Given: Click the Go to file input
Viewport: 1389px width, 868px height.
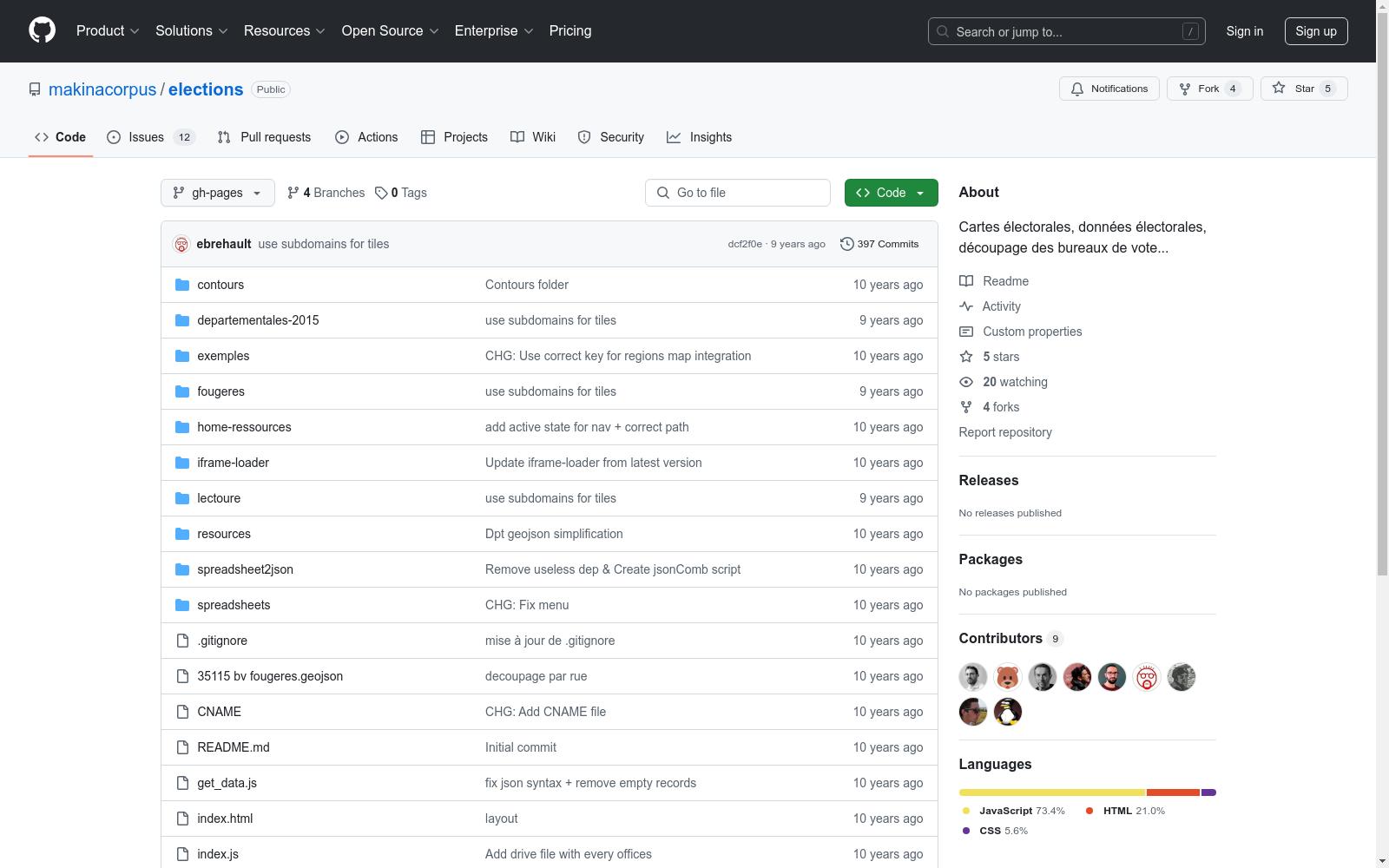Looking at the screenshot, I should (738, 193).
